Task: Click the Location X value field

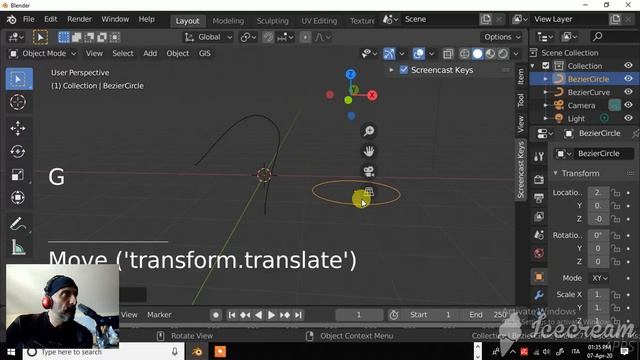Action: pos(598,193)
